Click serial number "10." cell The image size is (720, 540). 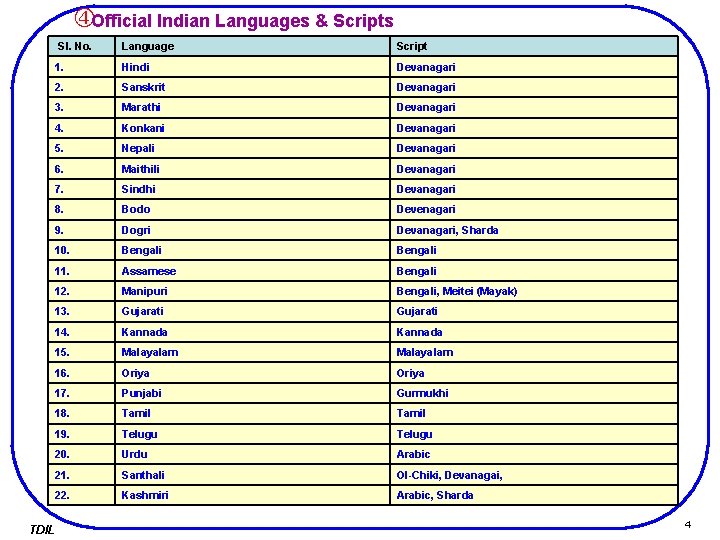(81, 250)
